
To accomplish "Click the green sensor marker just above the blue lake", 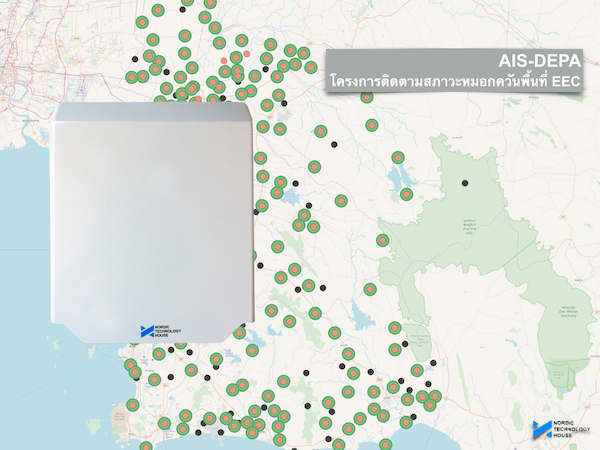I will pos(398,158).
